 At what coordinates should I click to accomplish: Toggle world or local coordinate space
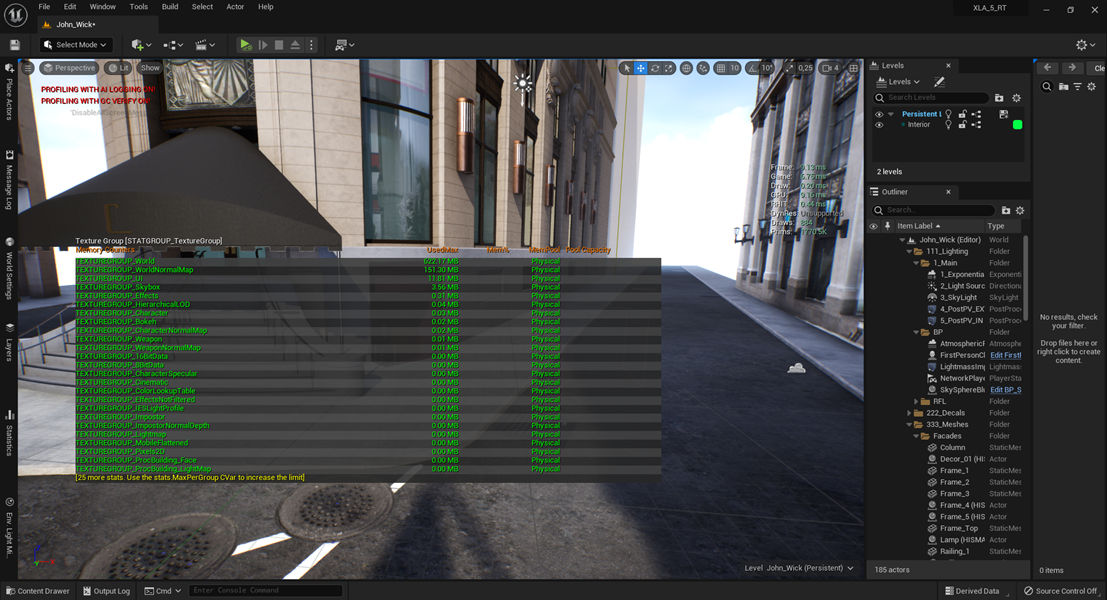pos(686,68)
